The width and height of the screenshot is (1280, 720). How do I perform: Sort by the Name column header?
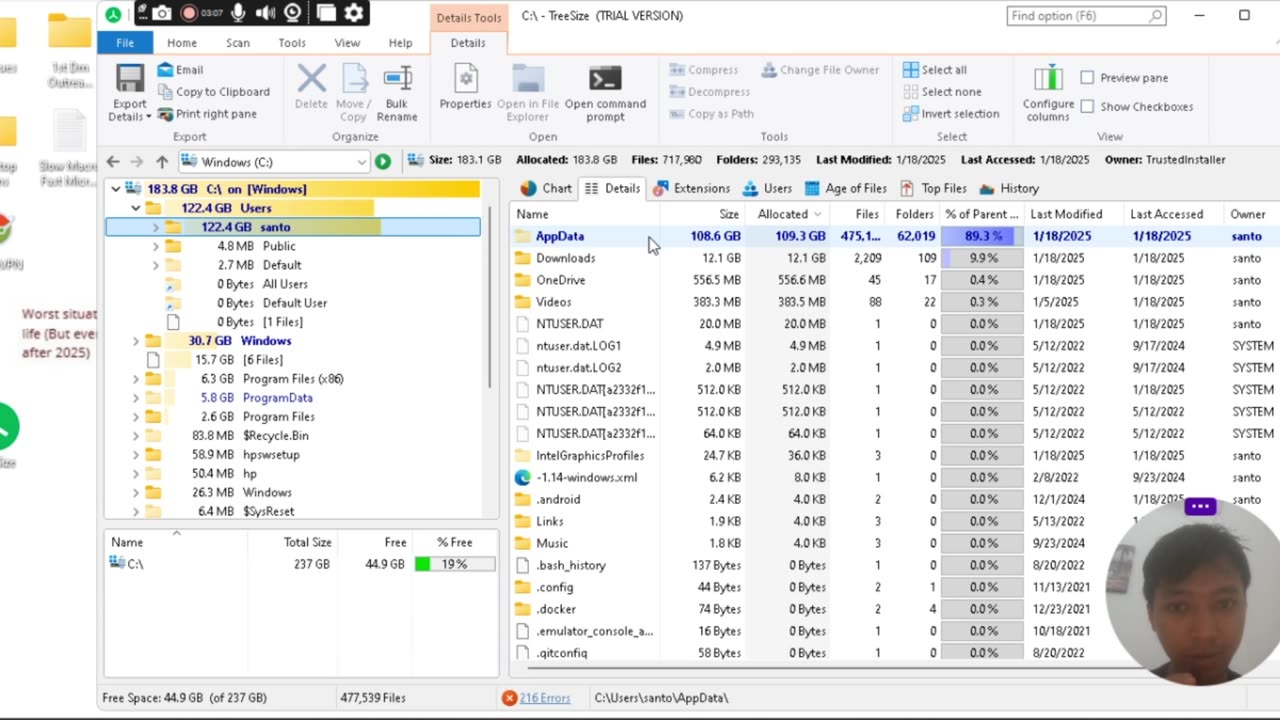point(586,214)
